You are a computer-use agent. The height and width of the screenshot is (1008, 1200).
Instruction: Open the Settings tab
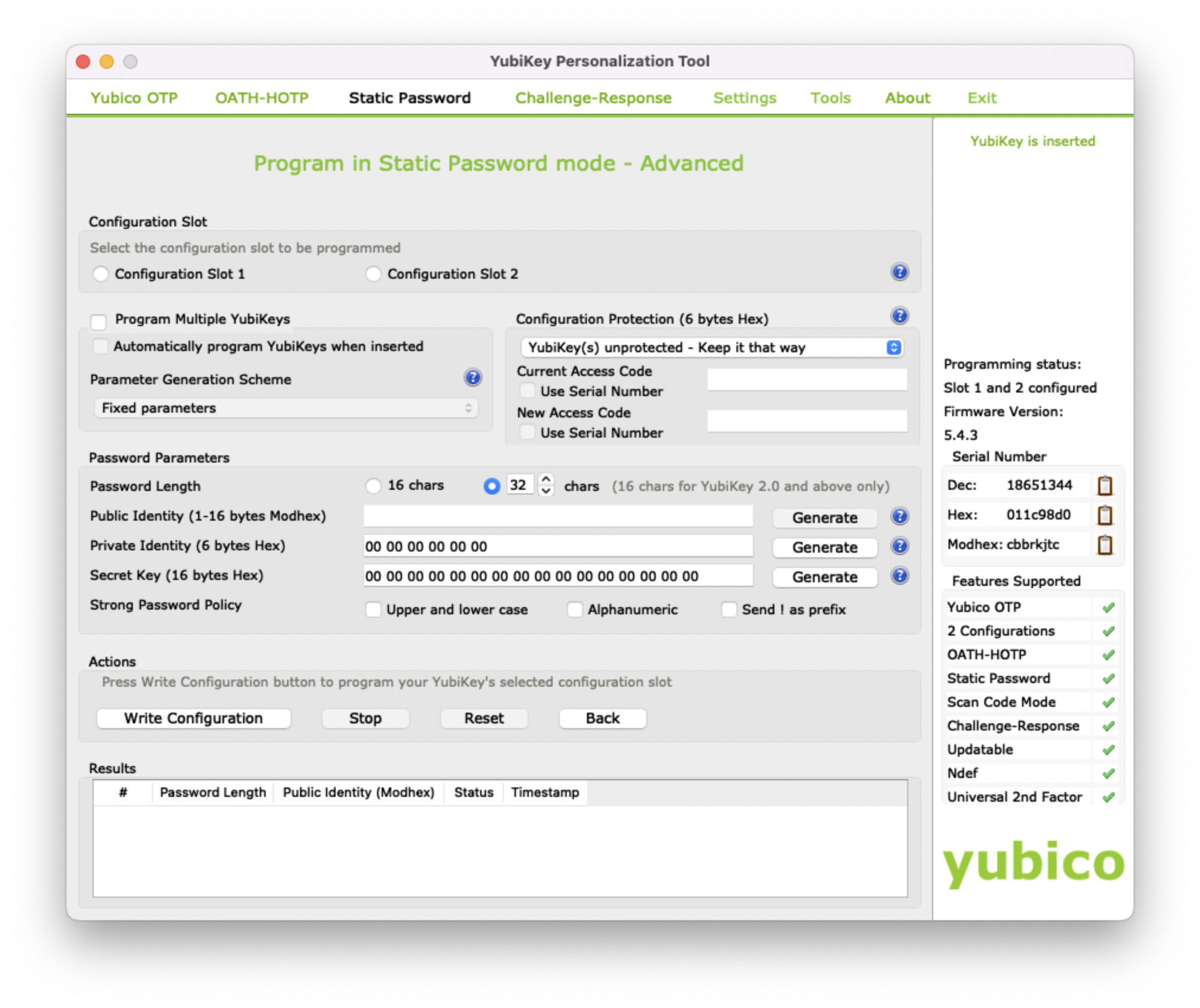(745, 98)
